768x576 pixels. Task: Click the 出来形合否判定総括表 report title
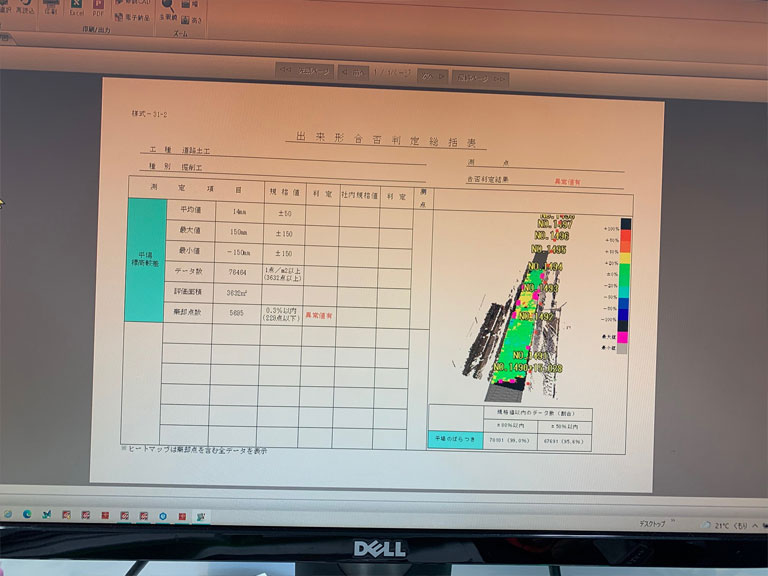pos(386,140)
